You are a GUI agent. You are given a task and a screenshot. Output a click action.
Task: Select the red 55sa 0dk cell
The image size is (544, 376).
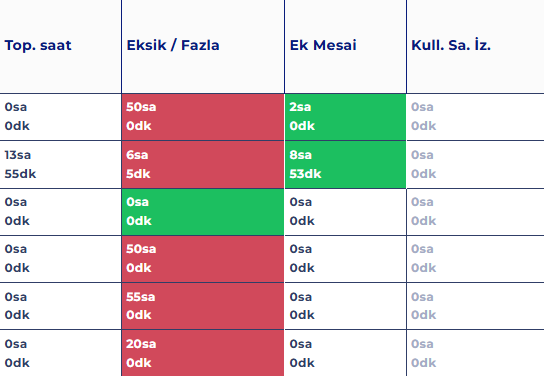(x=203, y=306)
